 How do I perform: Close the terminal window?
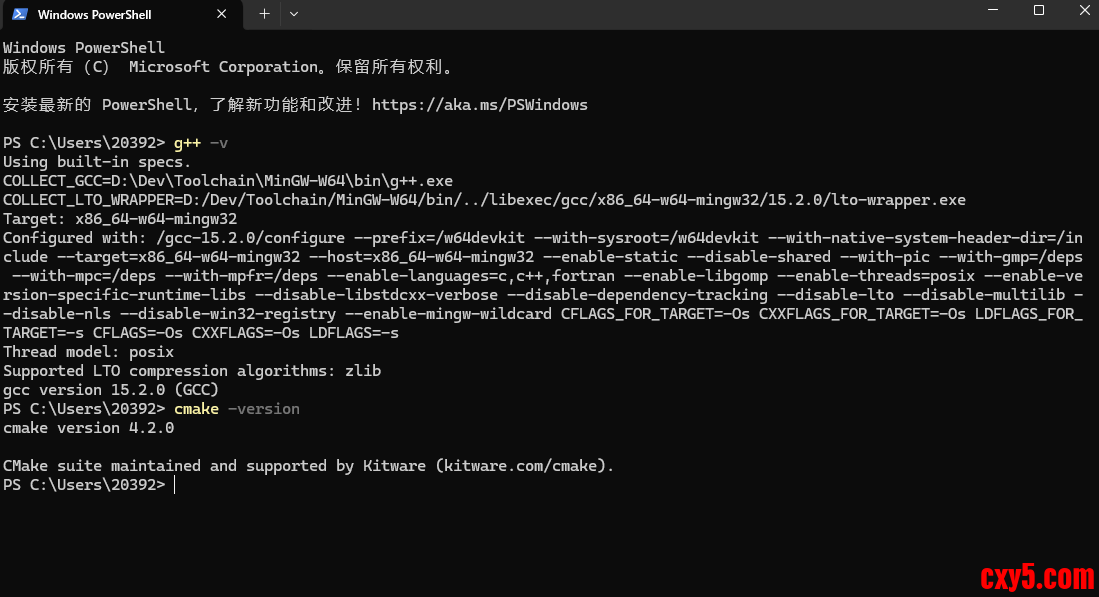tap(1084, 11)
